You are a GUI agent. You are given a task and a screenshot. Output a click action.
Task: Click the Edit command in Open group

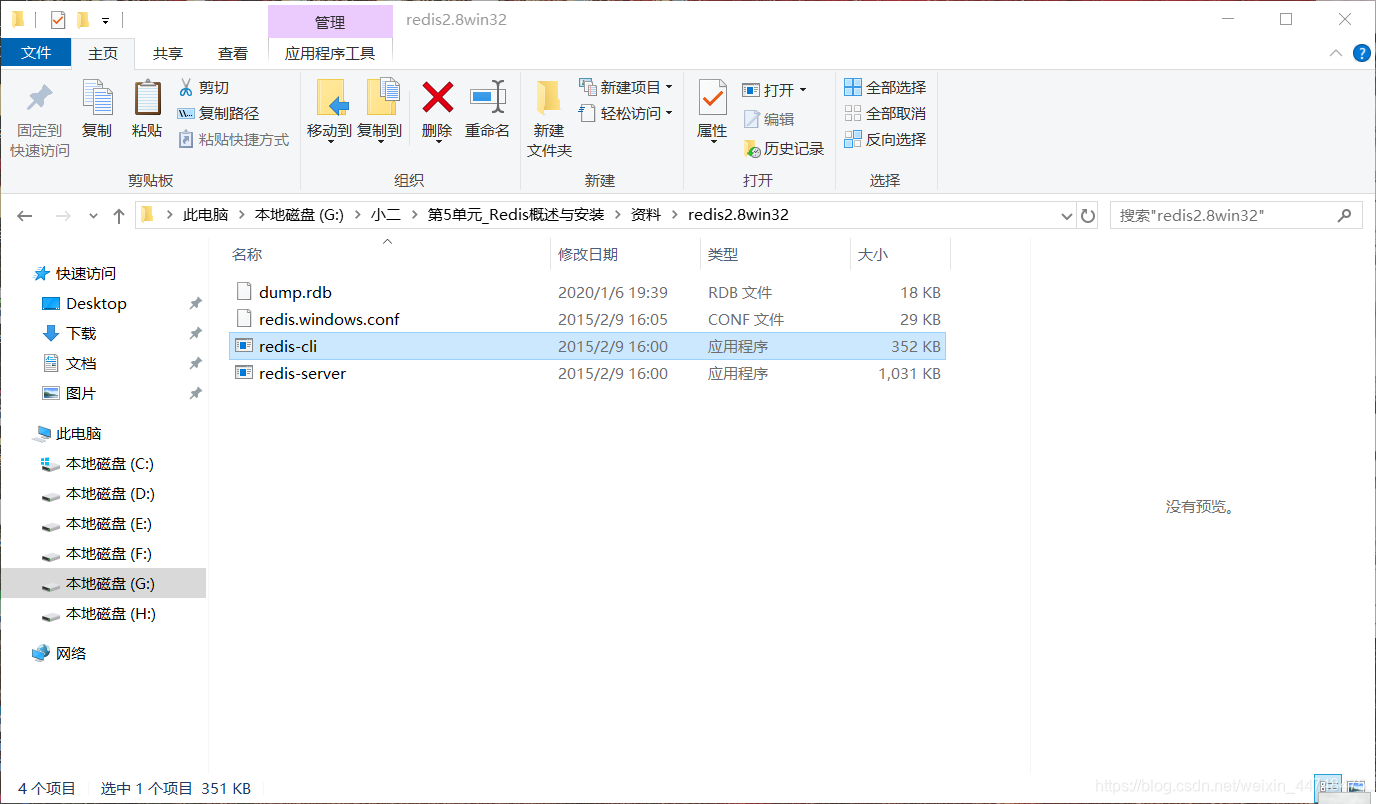click(768, 119)
